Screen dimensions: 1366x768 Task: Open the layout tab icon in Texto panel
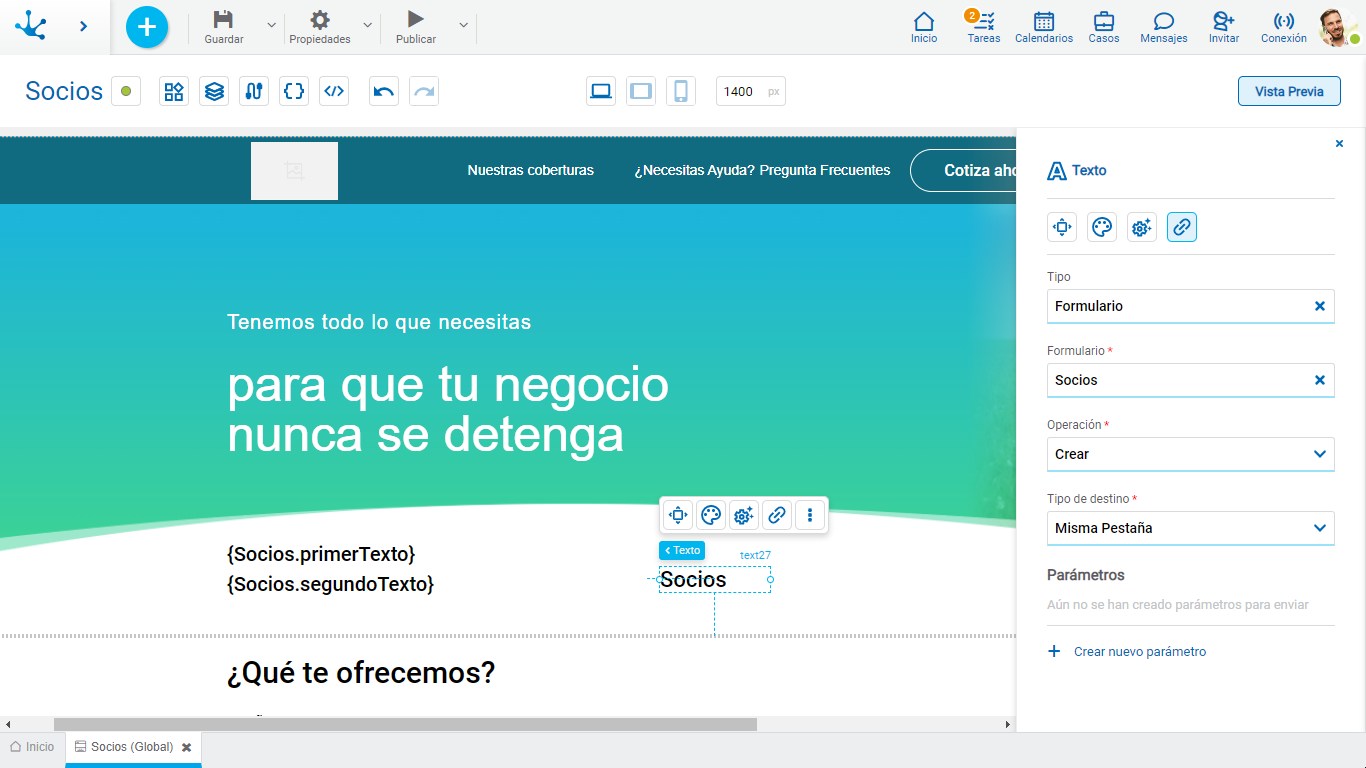1062,227
